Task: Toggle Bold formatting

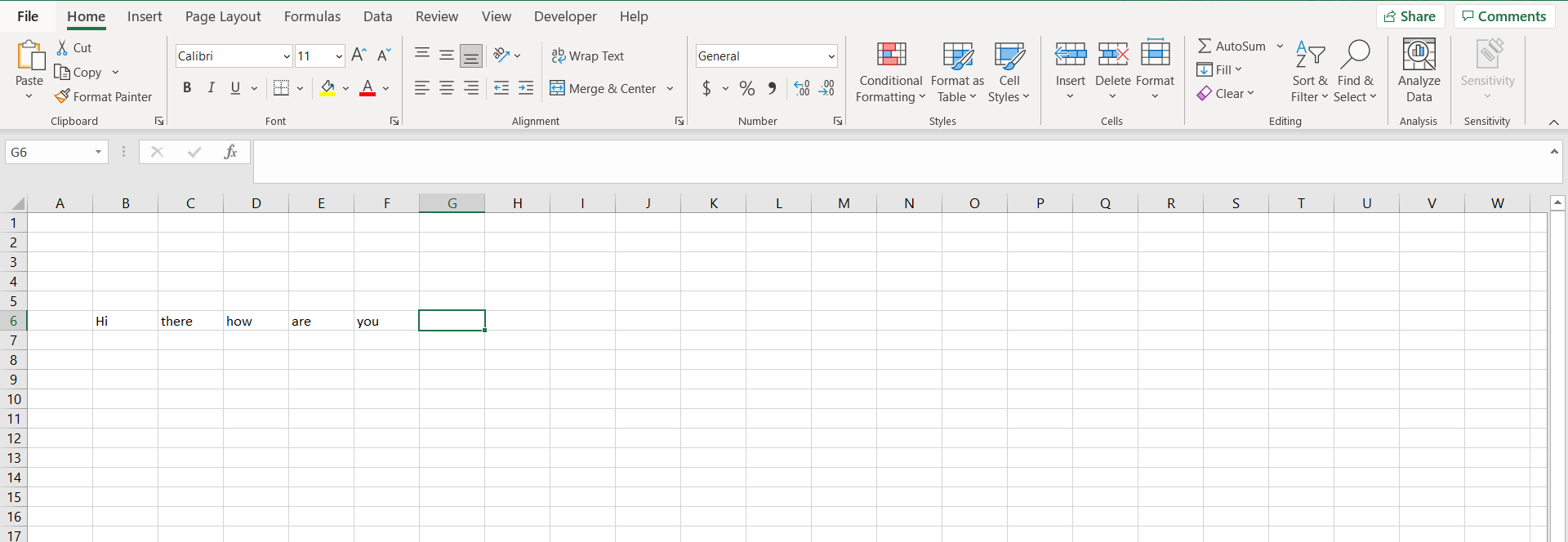Action: pyautogui.click(x=187, y=88)
